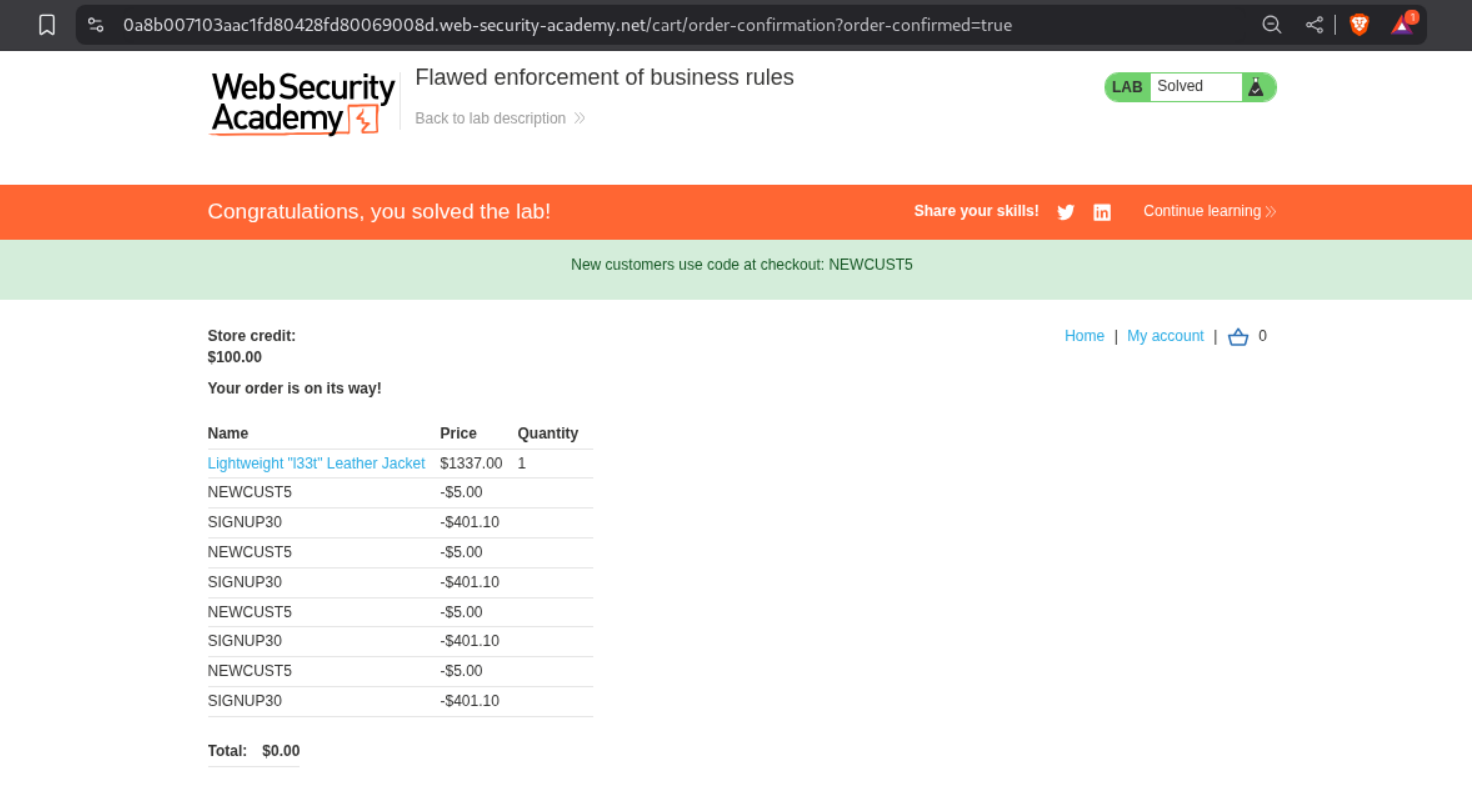Open the Lightweight "l33t" Leather Jacket link

point(316,463)
